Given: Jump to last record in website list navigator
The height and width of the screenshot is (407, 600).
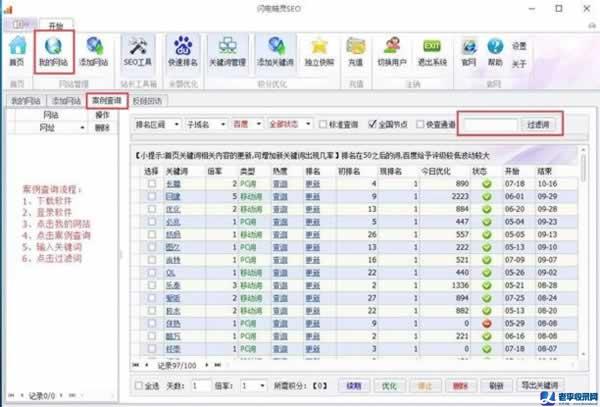Looking at the screenshot, I should tap(72, 395).
